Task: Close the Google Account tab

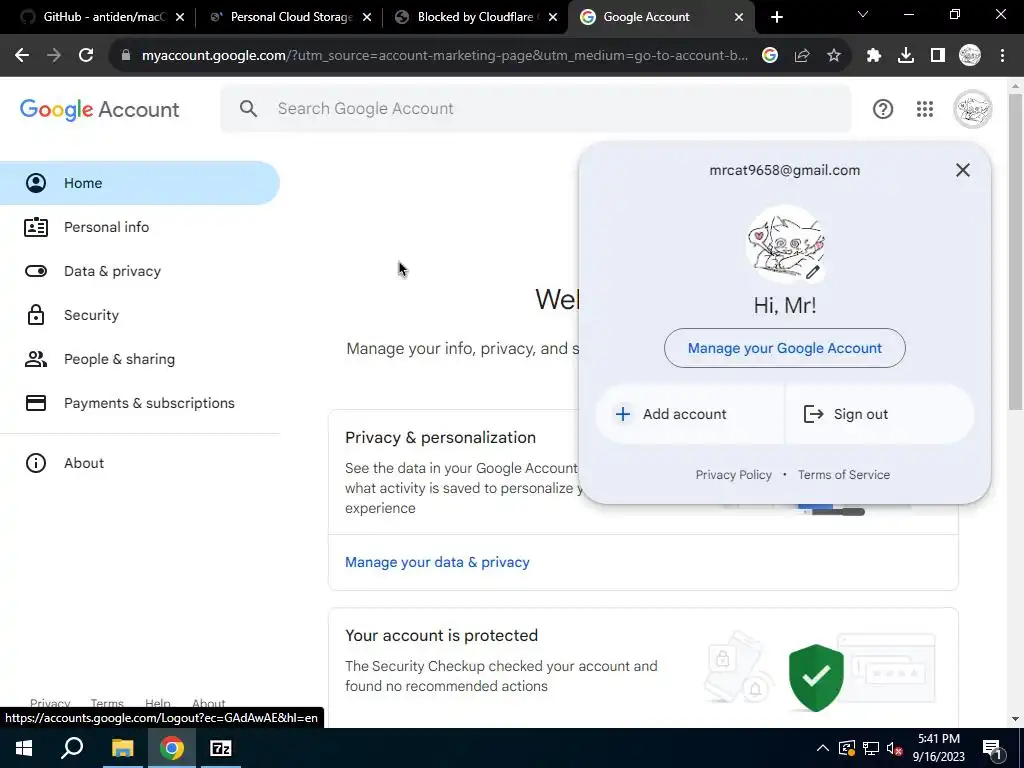Action: [x=739, y=17]
